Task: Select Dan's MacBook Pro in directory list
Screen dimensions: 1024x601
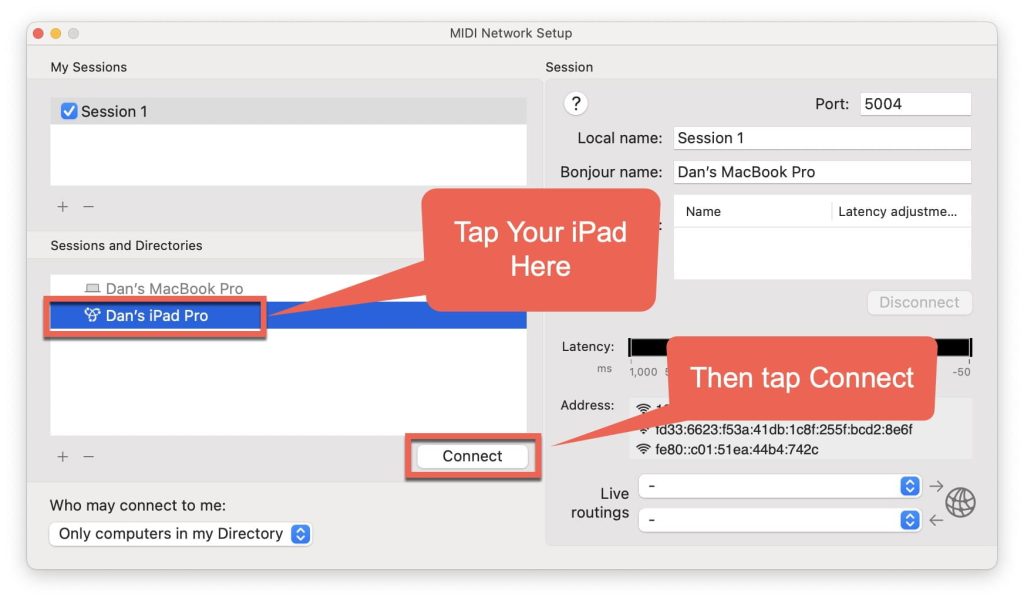Action: click(x=174, y=289)
